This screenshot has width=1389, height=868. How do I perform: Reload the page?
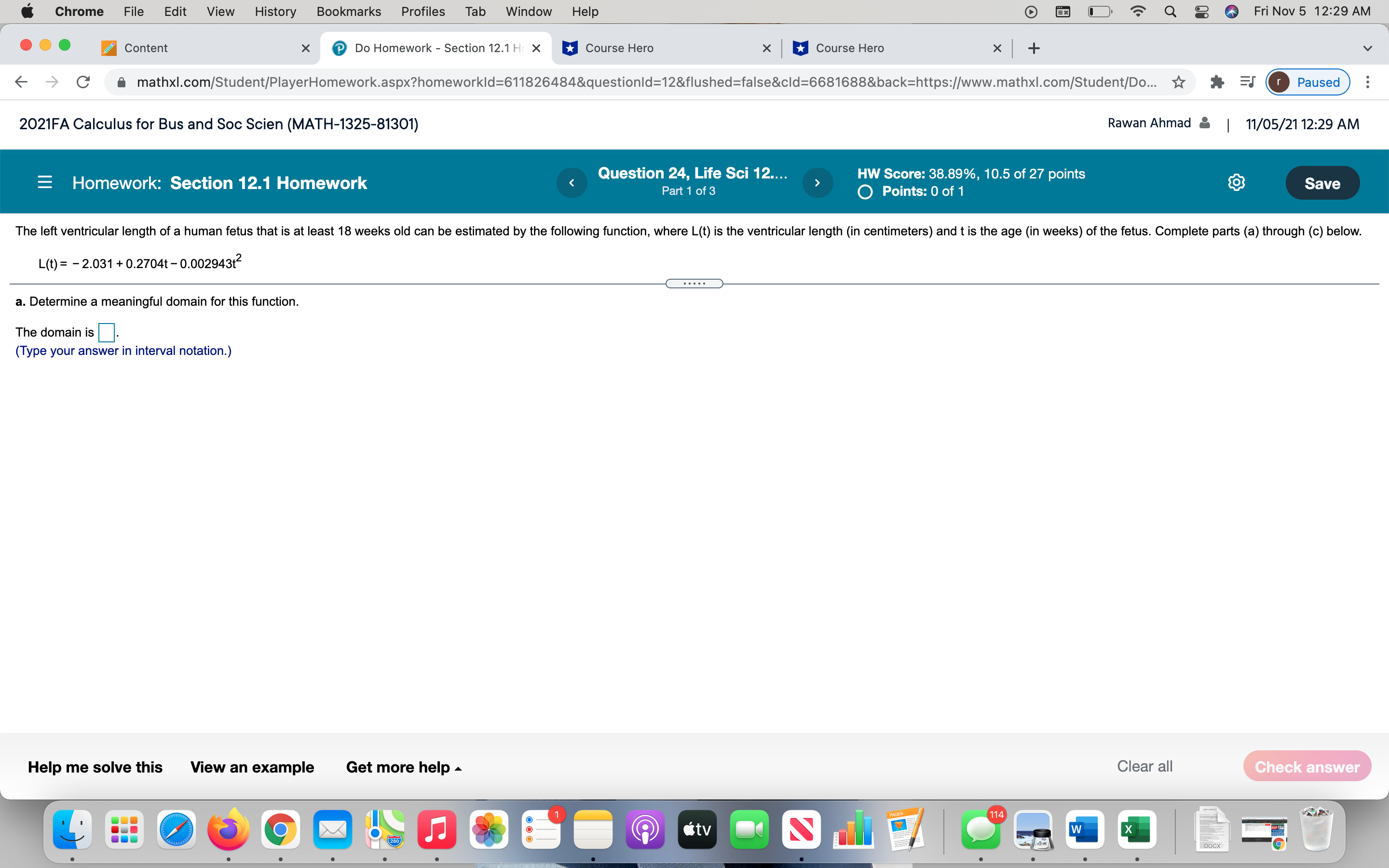click(82, 81)
